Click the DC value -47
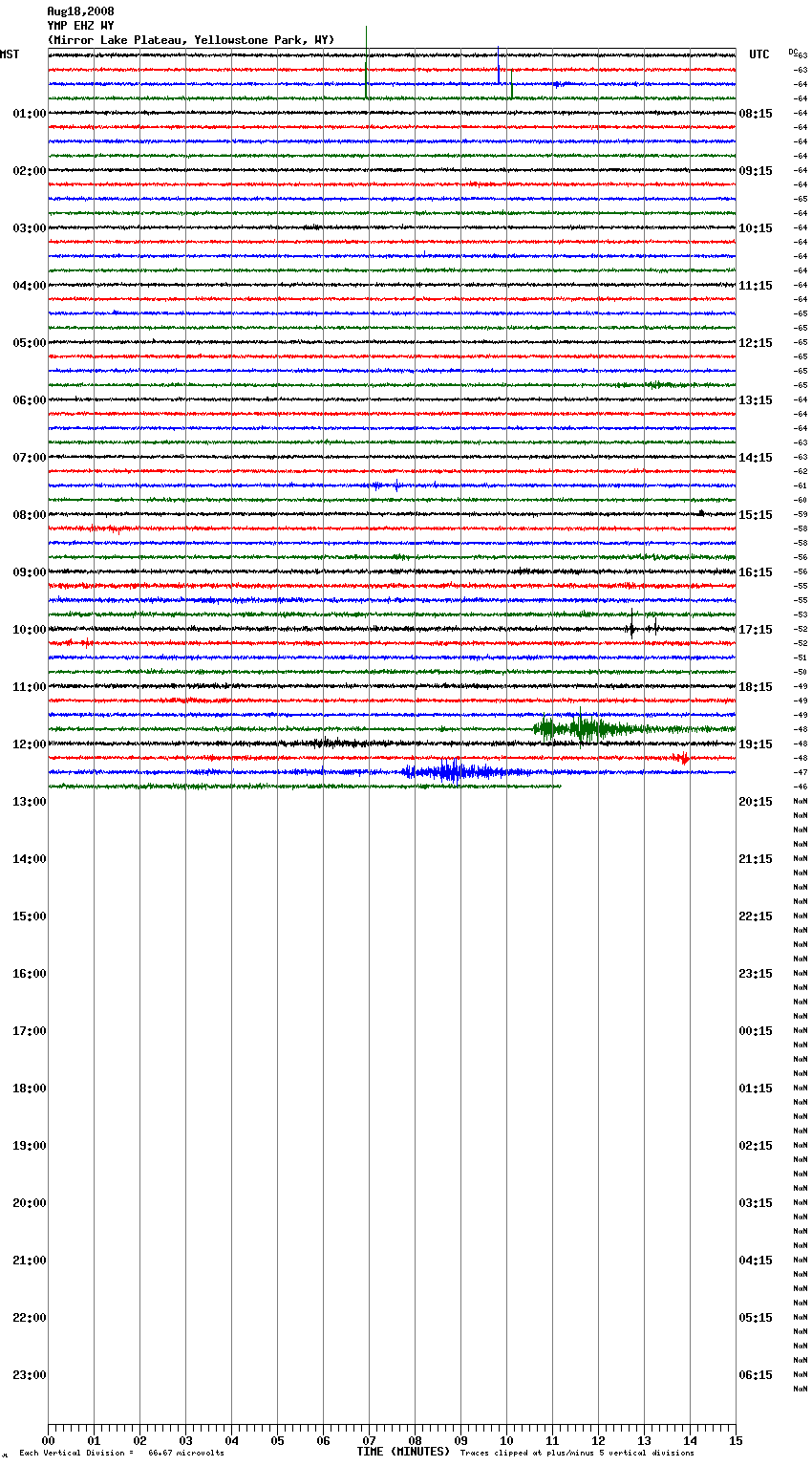Viewport: 812px width, 1466px height. (801, 772)
